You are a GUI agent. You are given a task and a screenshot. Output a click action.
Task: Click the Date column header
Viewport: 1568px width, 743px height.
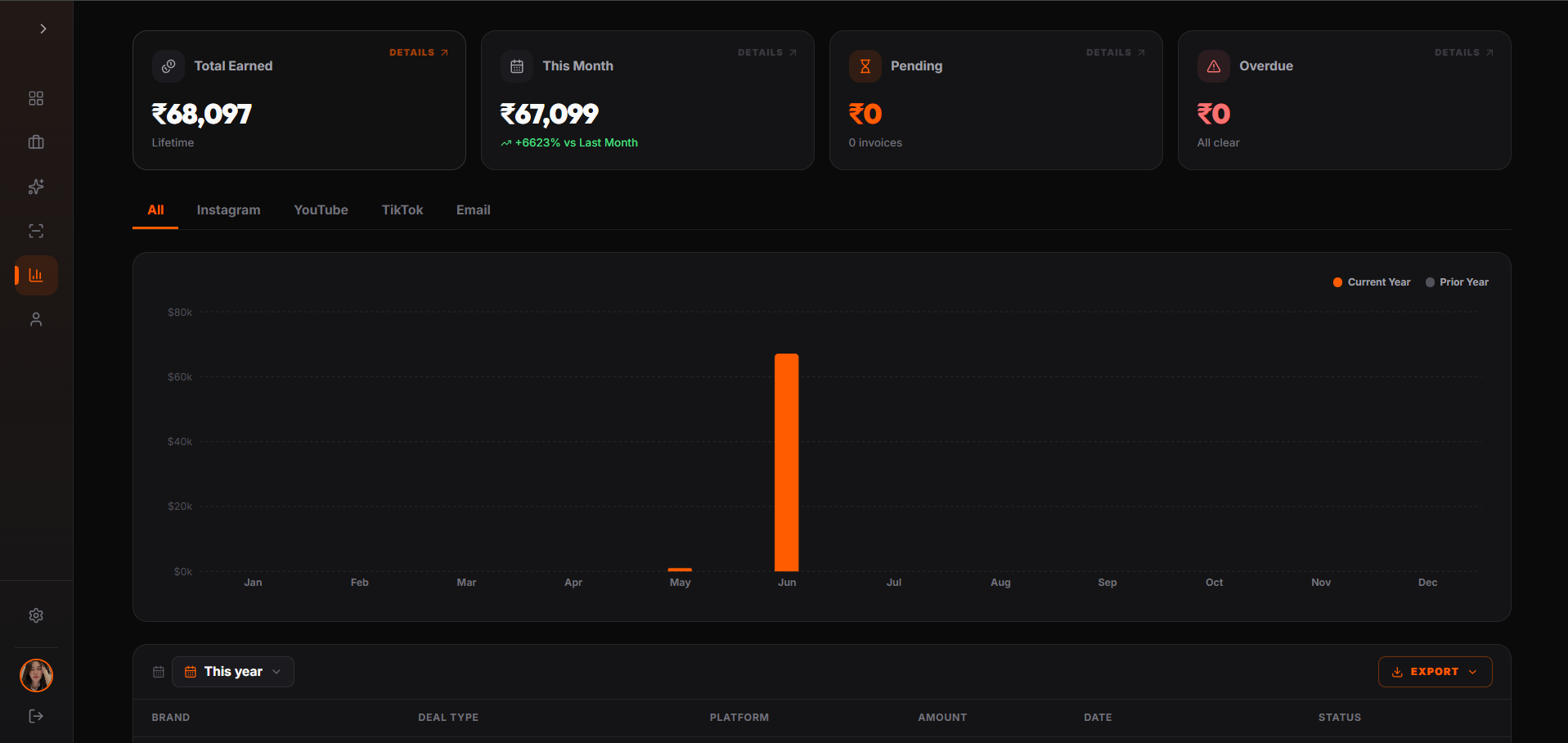point(1098,718)
